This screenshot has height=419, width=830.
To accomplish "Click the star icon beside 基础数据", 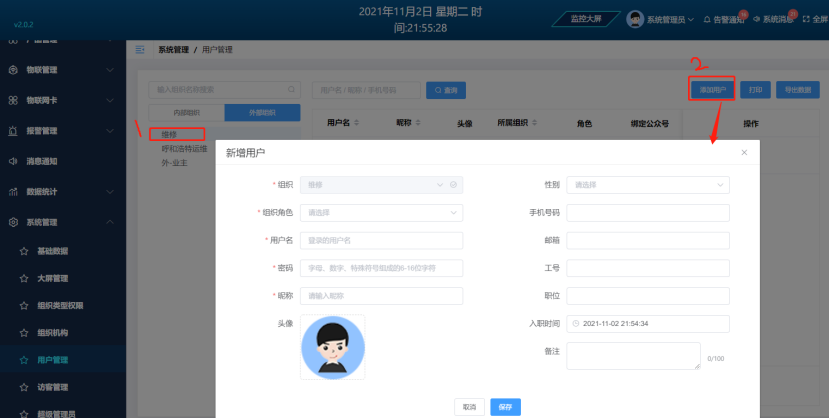I will 24,251.
